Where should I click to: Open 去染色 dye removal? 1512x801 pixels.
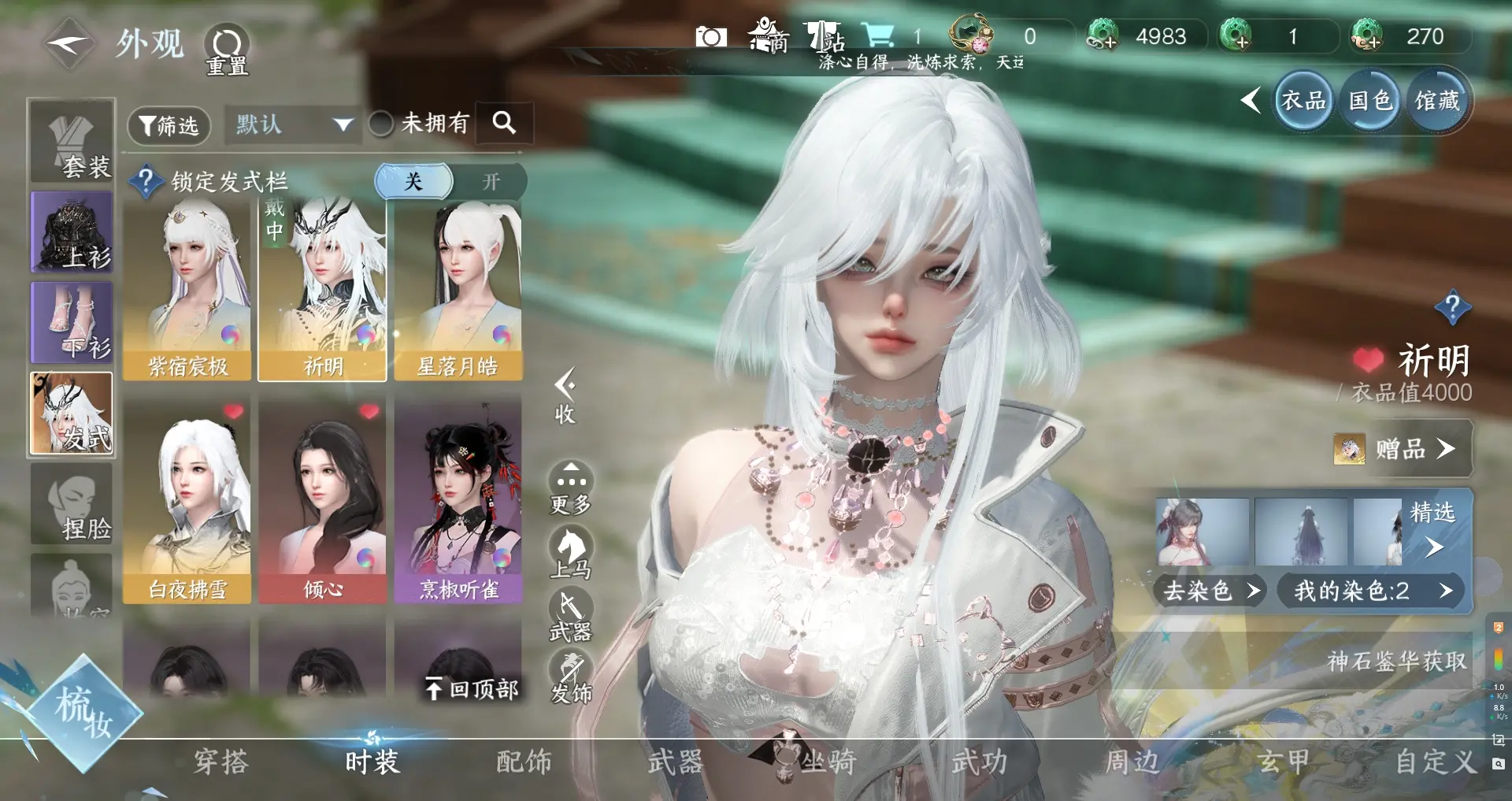click(x=1211, y=590)
